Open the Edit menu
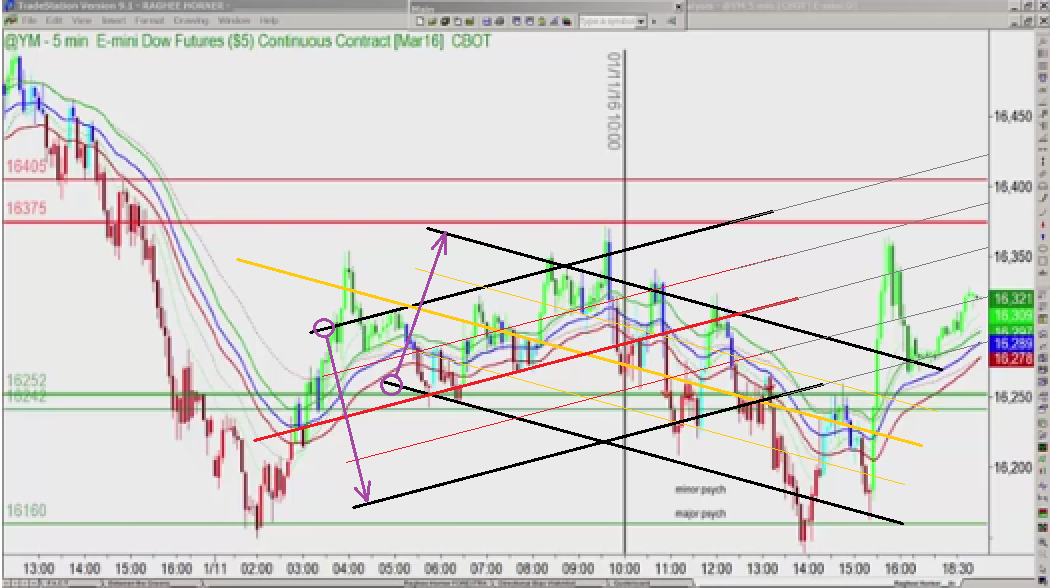 coord(54,21)
